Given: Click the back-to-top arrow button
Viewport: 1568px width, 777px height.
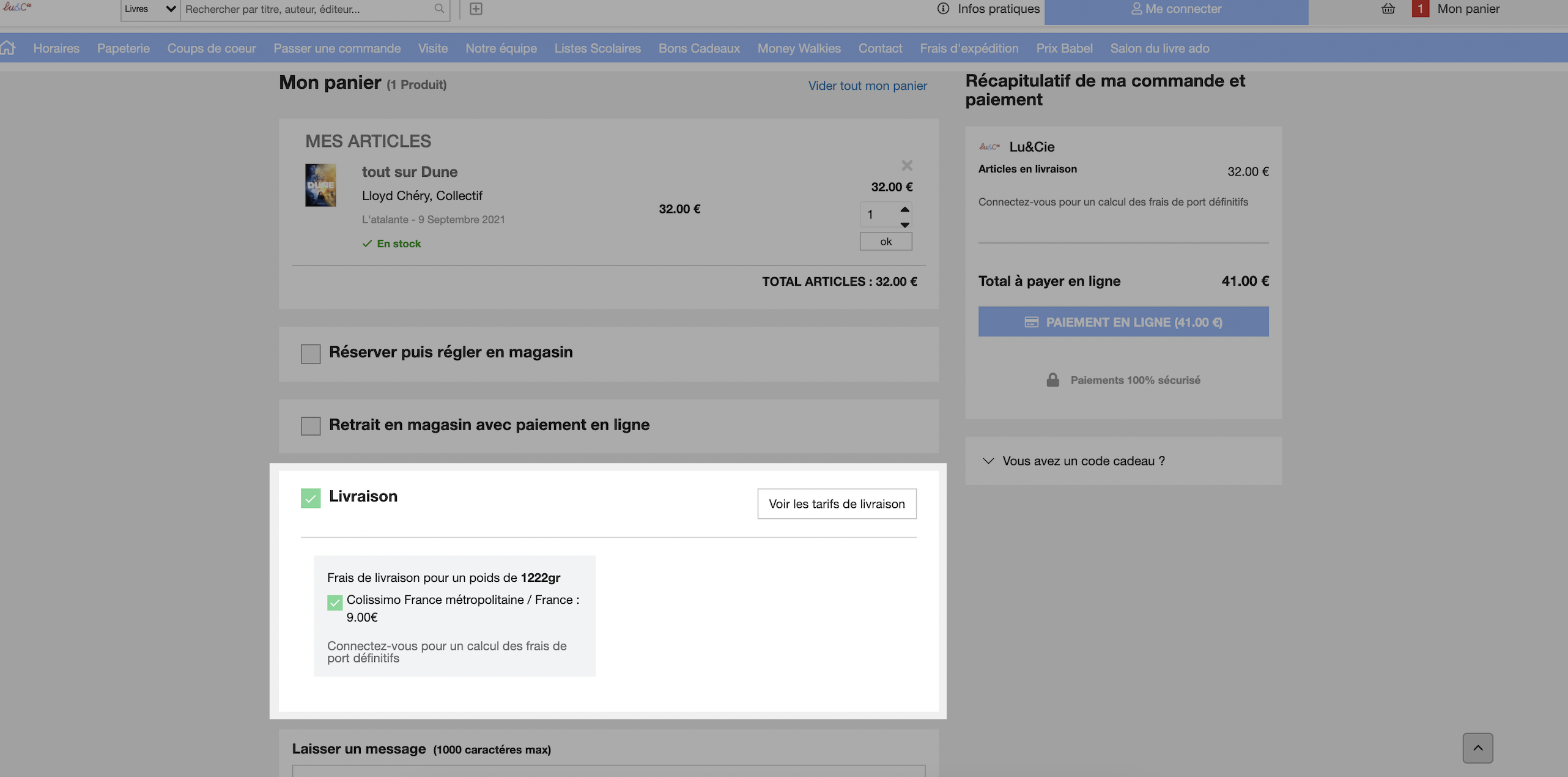Looking at the screenshot, I should (1477, 748).
